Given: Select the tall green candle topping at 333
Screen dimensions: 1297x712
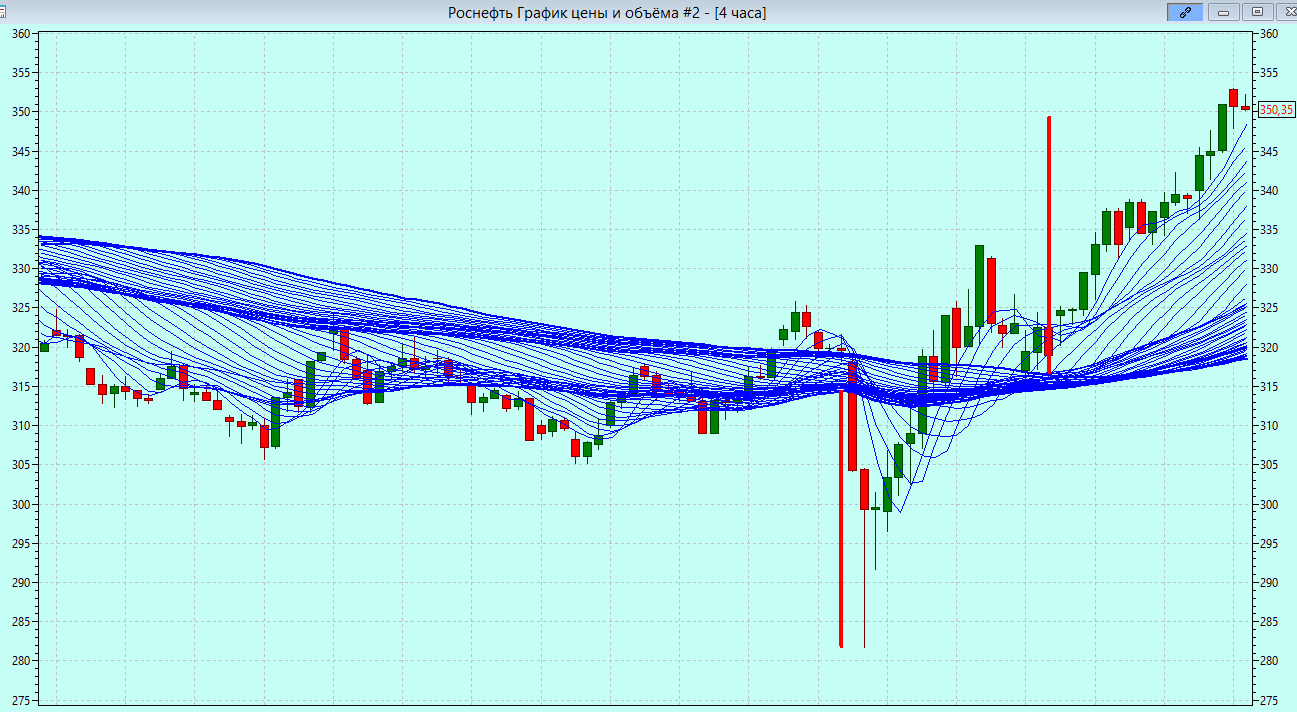Looking at the screenshot, I should [979, 286].
